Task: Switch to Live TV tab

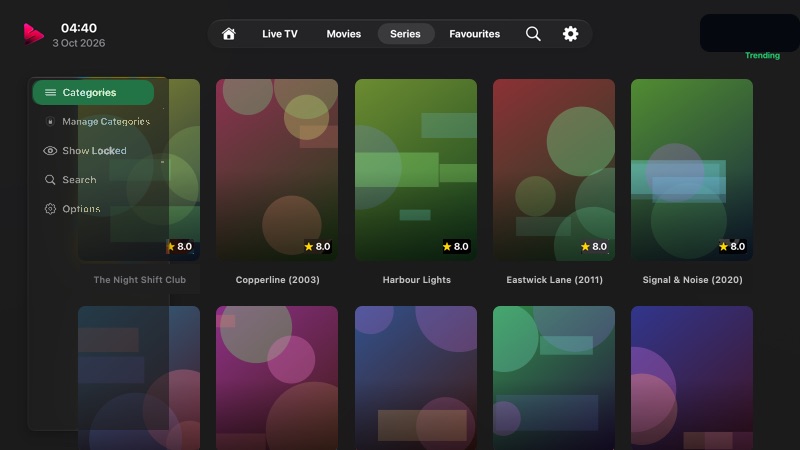Action: [x=280, y=34]
